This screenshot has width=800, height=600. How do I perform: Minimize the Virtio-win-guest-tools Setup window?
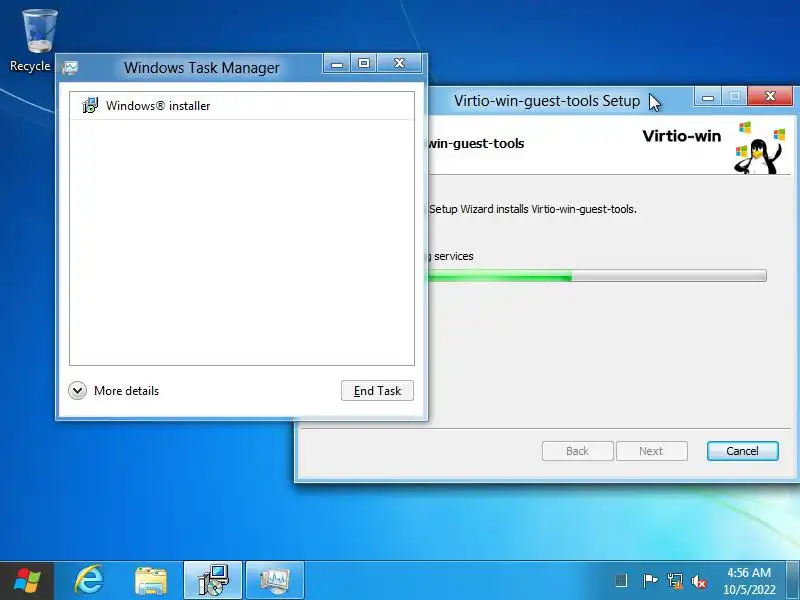coord(708,97)
